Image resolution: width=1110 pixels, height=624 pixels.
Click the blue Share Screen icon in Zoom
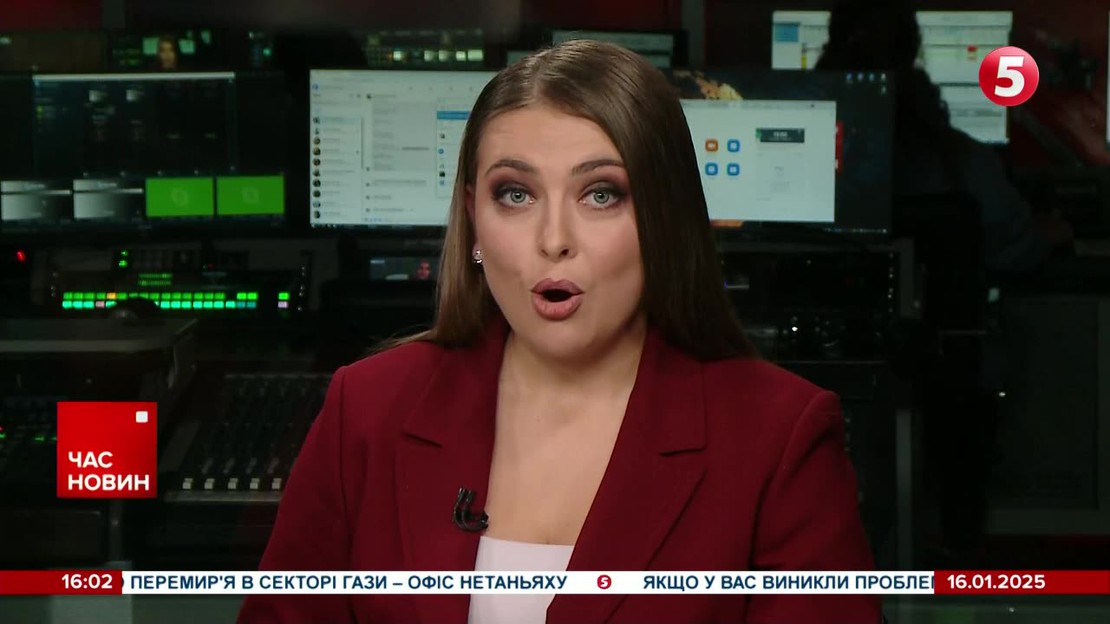click(734, 169)
